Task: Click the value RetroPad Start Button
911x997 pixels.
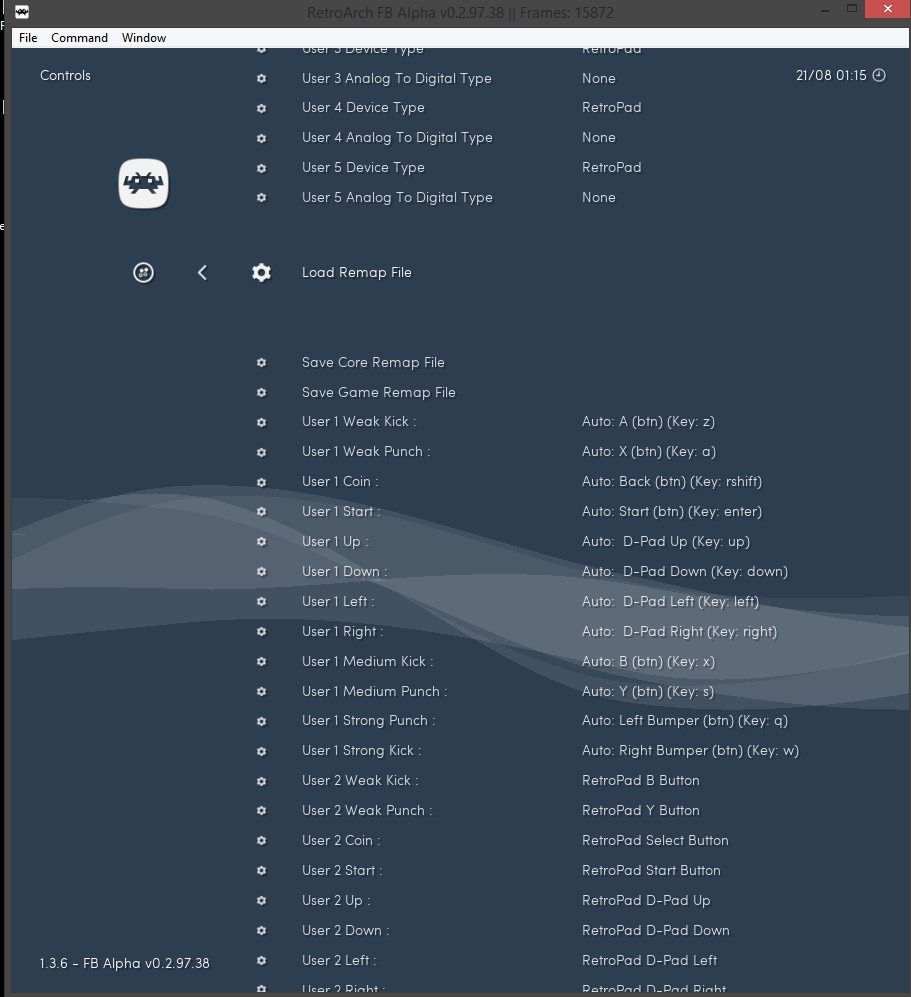Action: coord(652,870)
